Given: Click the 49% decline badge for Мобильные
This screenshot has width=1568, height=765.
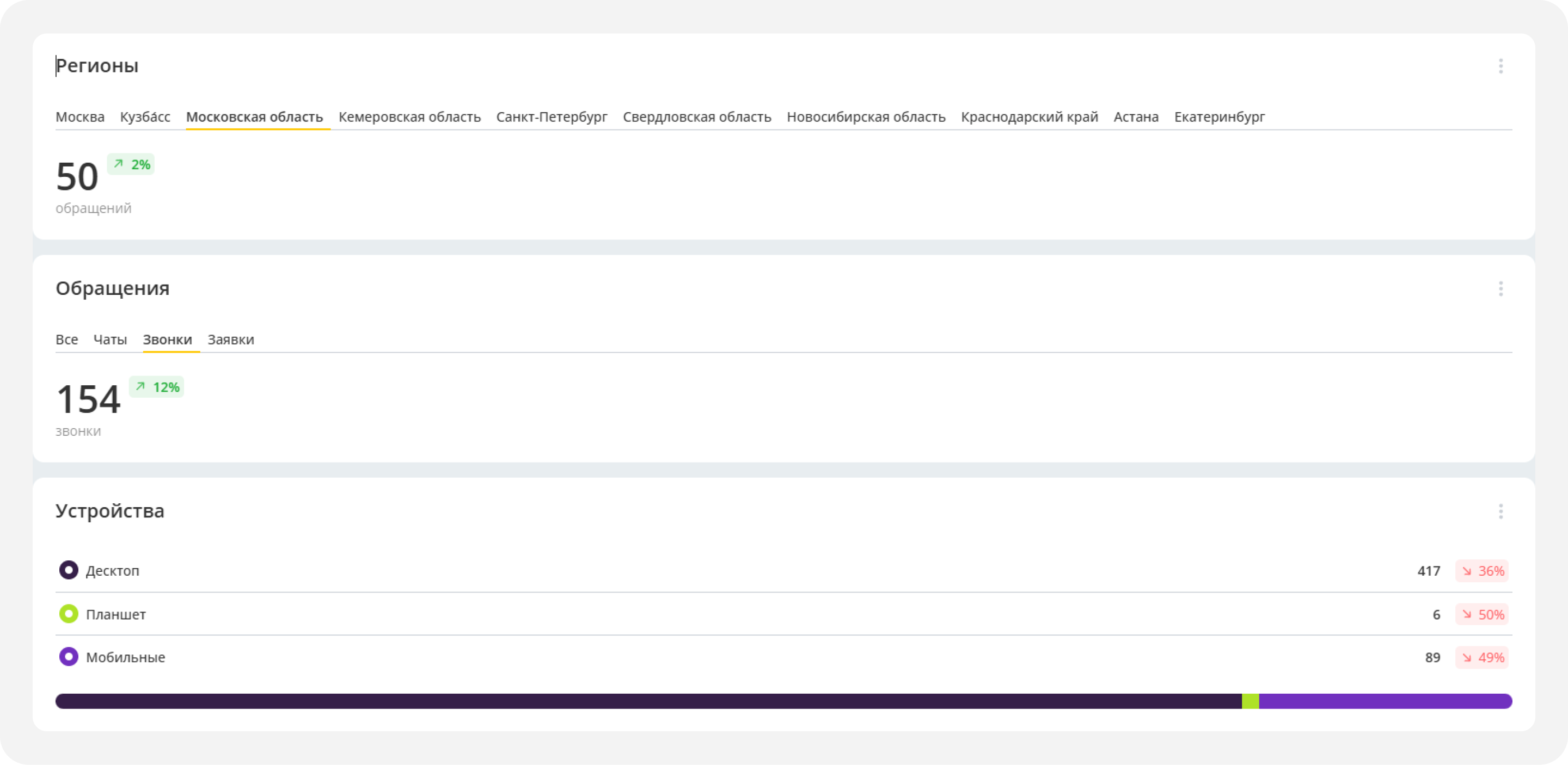Looking at the screenshot, I should point(1481,657).
